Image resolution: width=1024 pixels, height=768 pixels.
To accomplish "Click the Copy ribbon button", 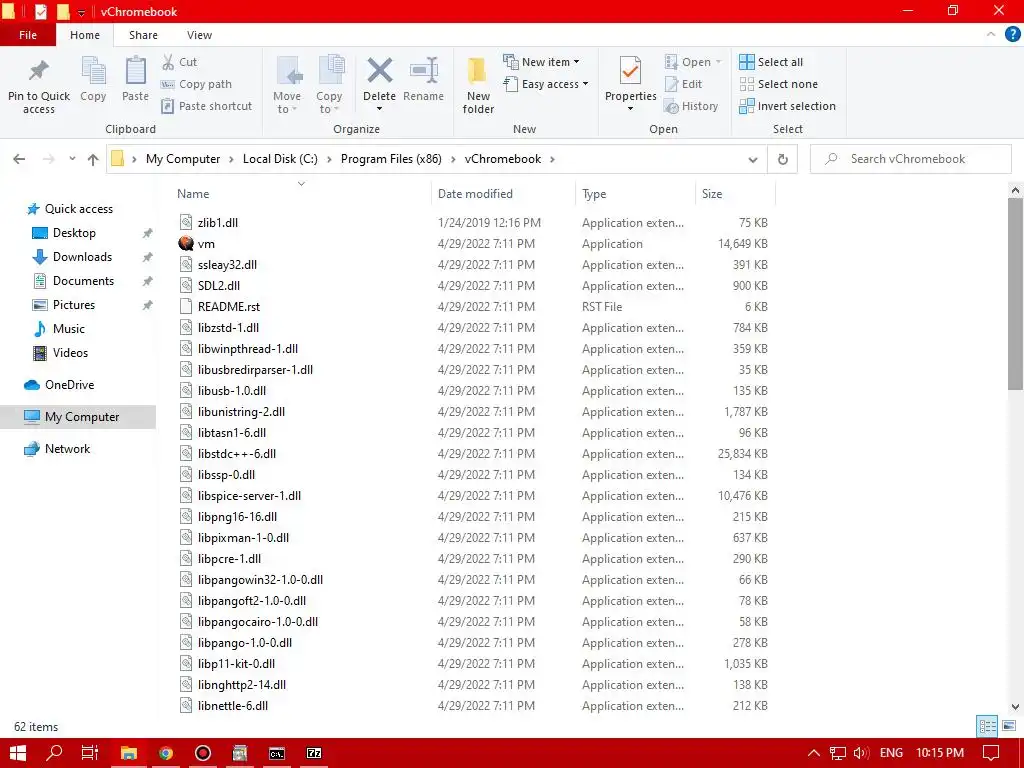I will pyautogui.click(x=93, y=80).
